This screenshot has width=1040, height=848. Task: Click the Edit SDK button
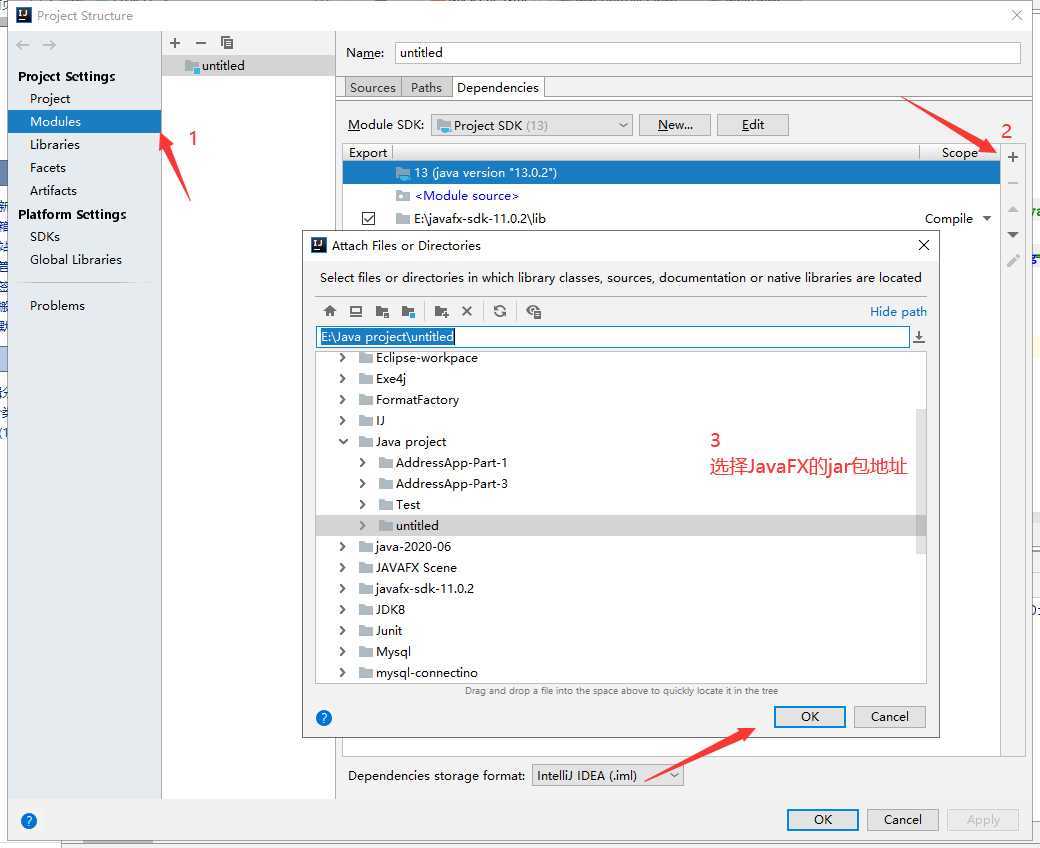[753, 125]
